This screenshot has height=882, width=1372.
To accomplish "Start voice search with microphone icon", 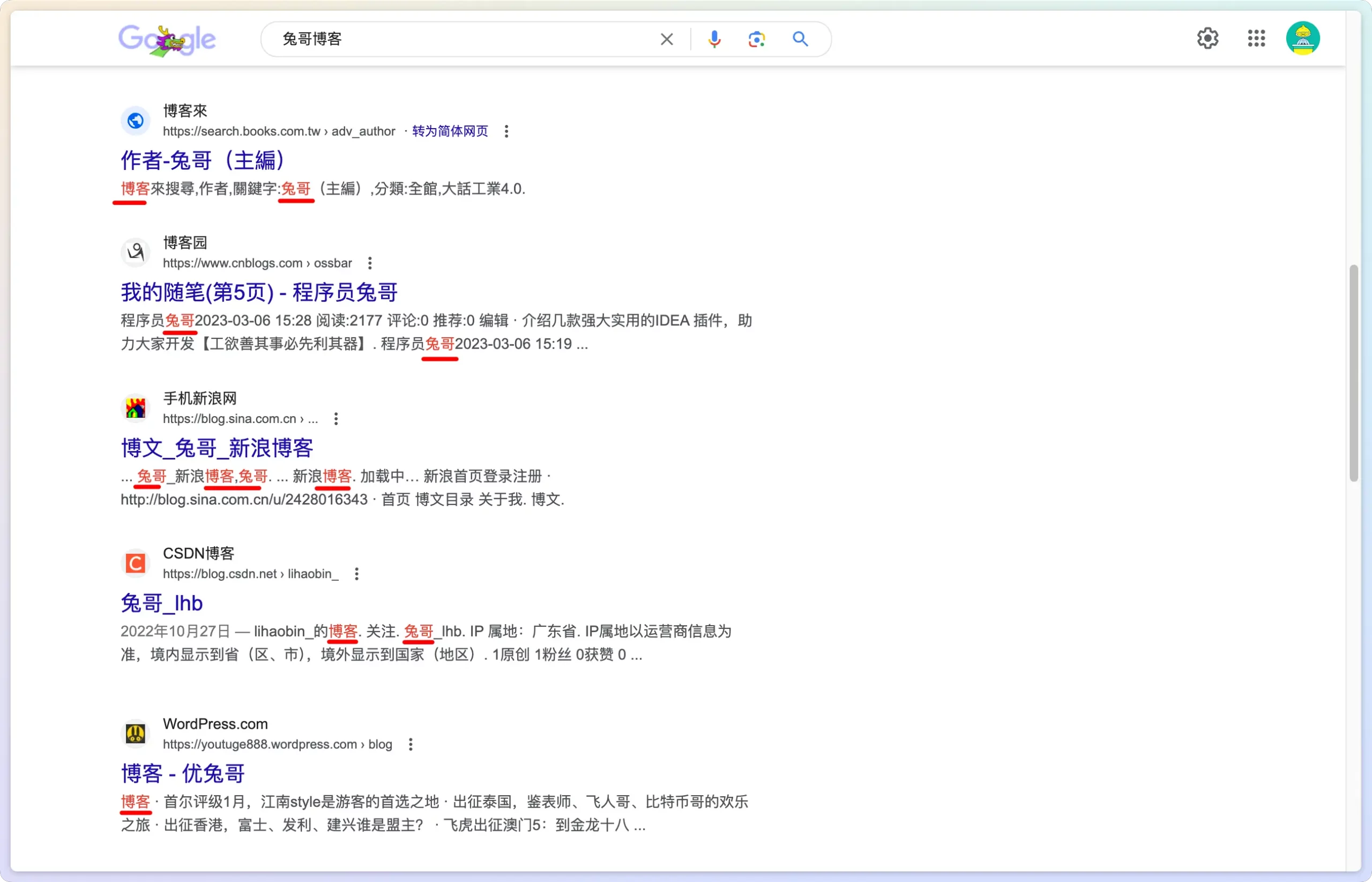I will pyautogui.click(x=714, y=39).
